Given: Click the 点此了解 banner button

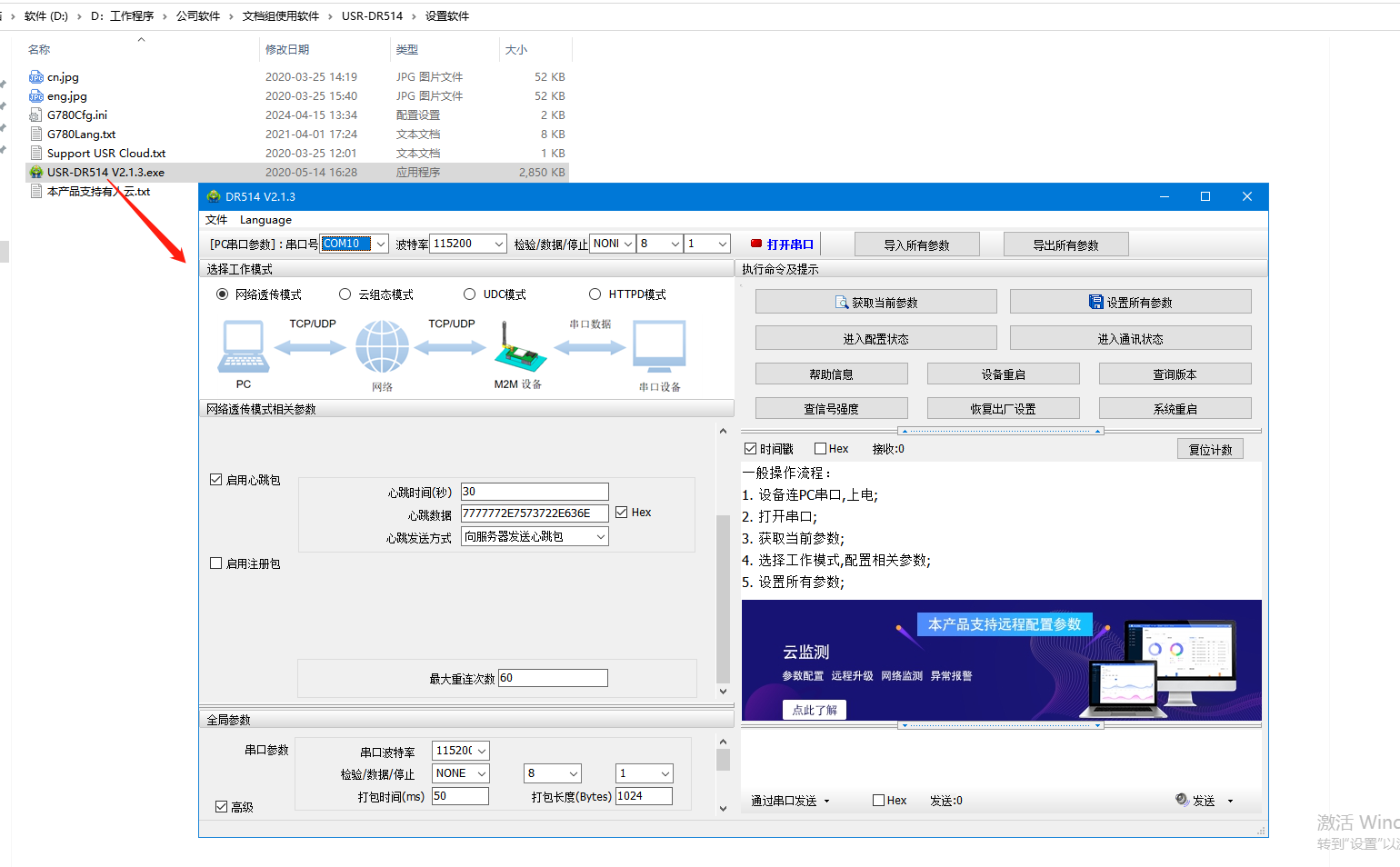Looking at the screenshot, I should (815, 710).
